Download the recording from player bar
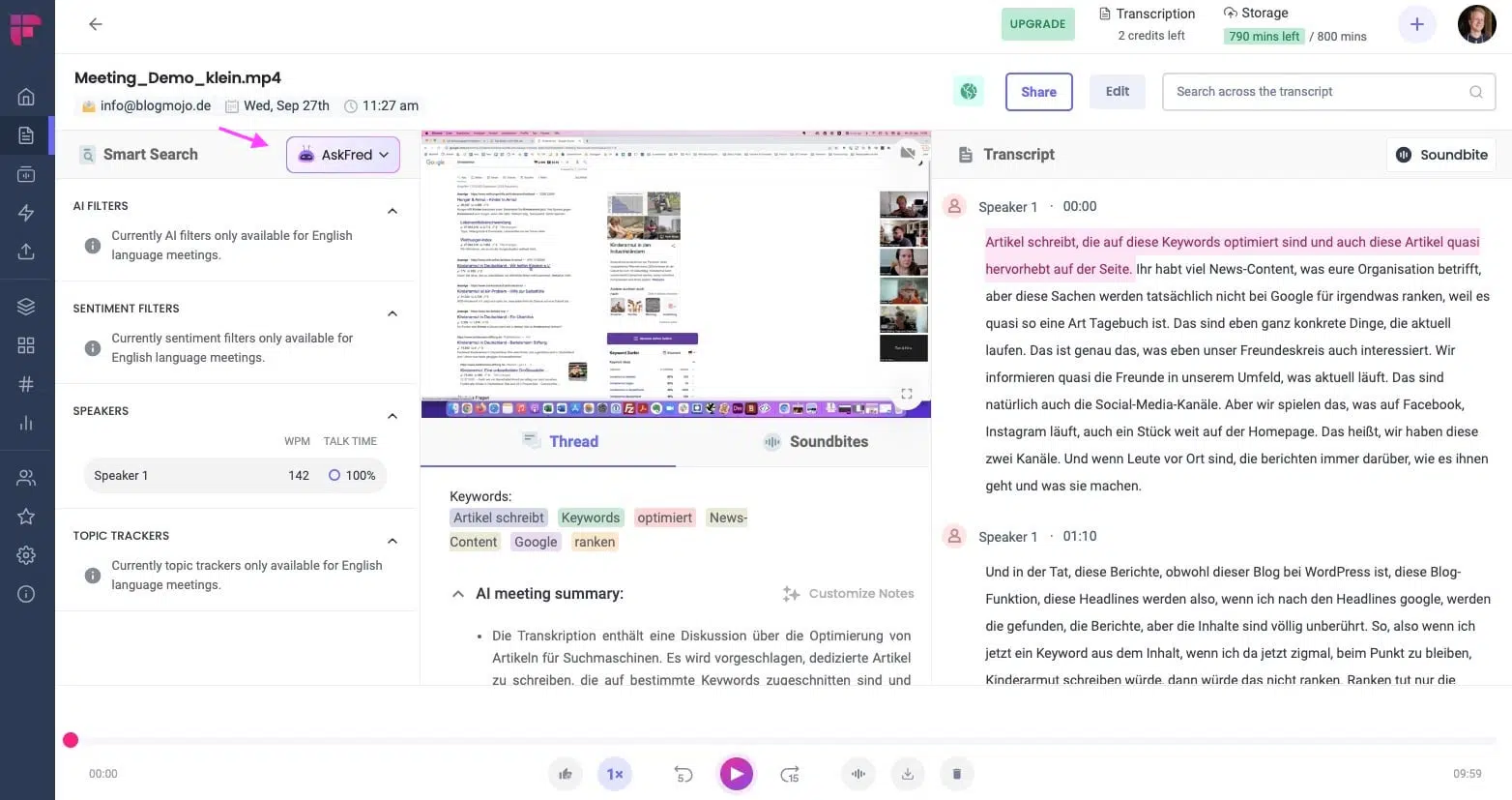The width and height of the screenshot is (1512, 800). coord(908,774)
